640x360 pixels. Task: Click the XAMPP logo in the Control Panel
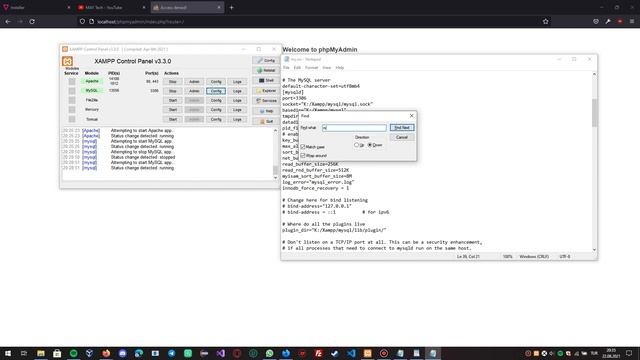67,61
